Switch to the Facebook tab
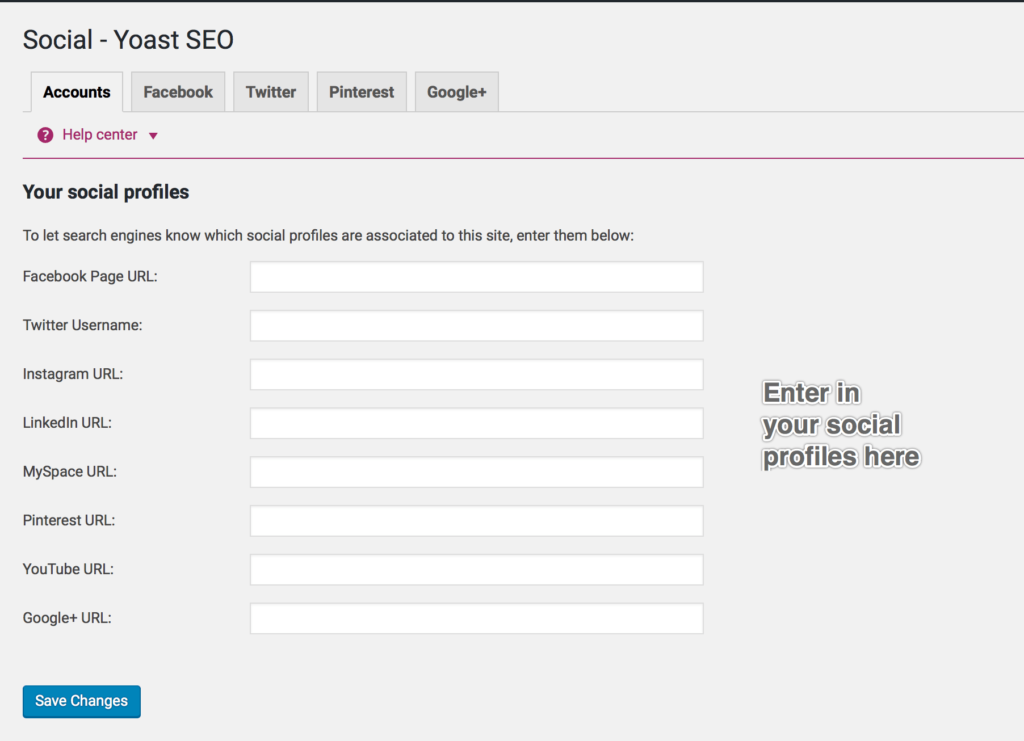1024x741 pixels. point(178,92)
